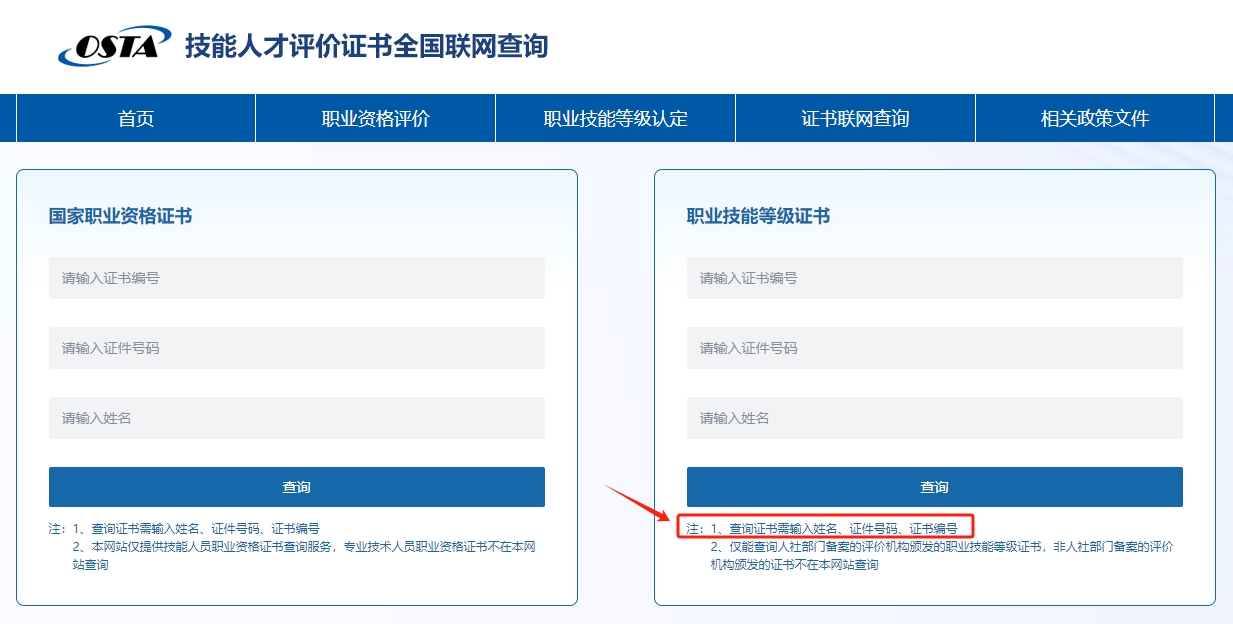
Task: Open the 相关政策文件 menu item
Action: pos(1094,118)
